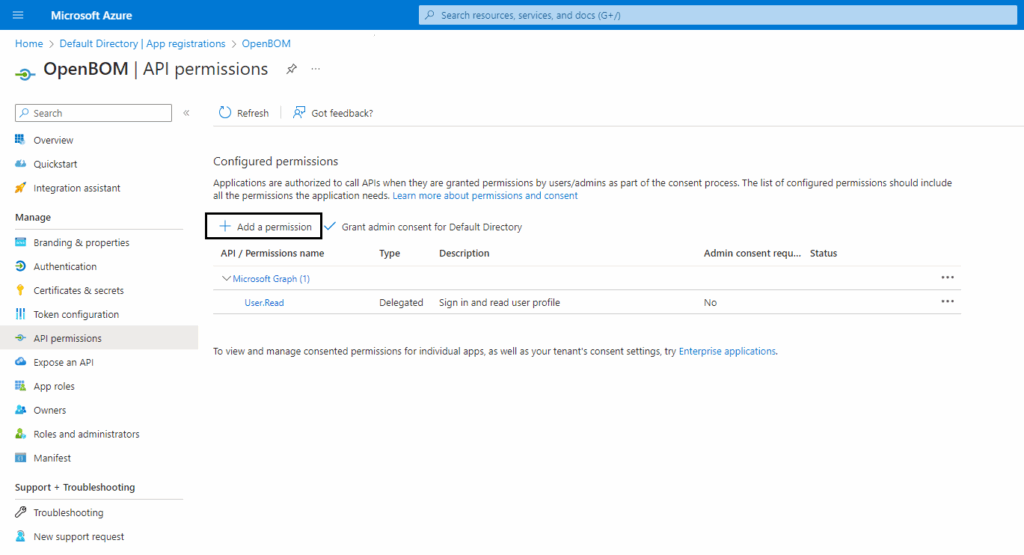Pin the OpenBOM API permissions blade

[291, 69]
